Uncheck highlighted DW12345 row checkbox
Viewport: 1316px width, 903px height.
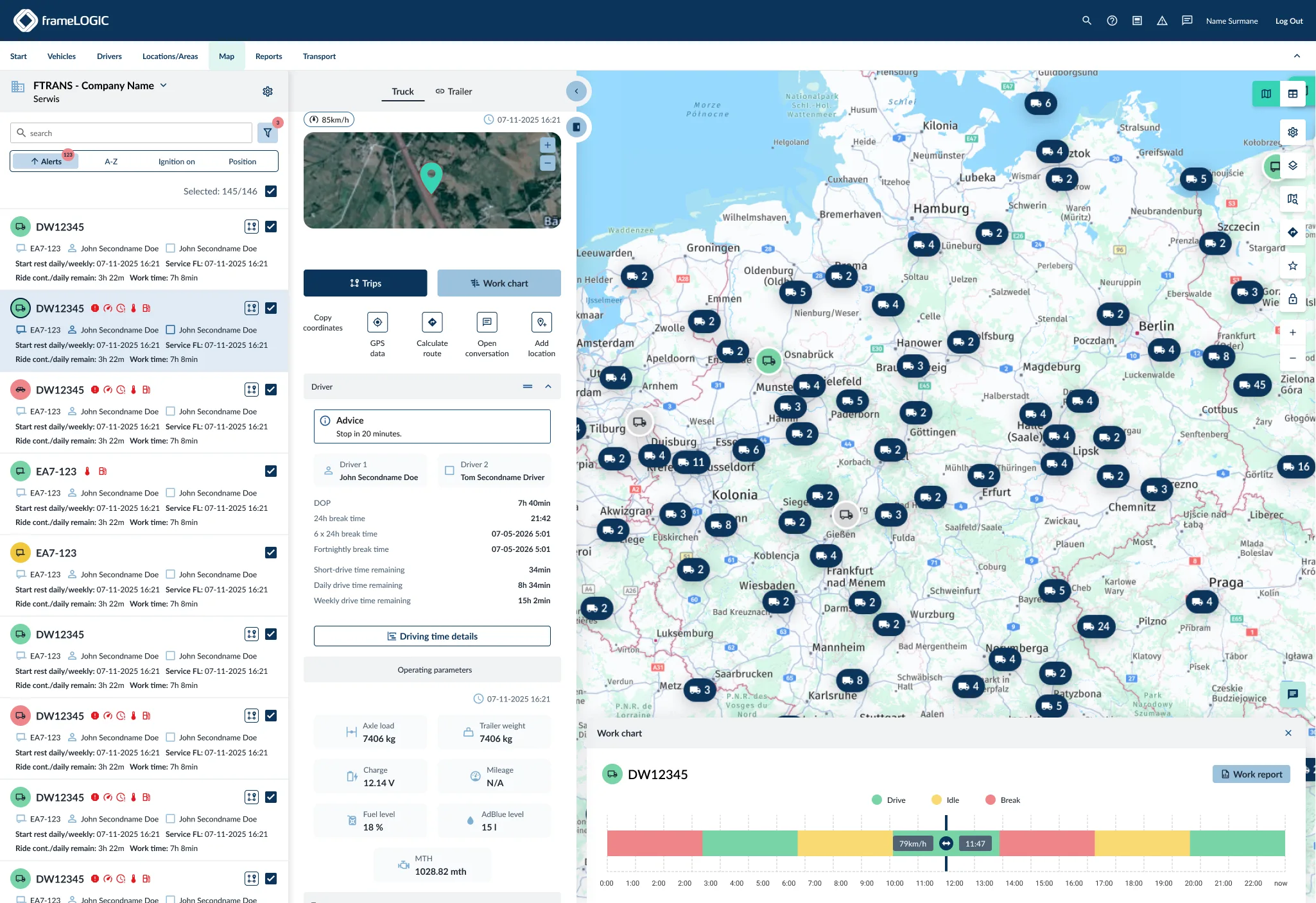[271, 308]
